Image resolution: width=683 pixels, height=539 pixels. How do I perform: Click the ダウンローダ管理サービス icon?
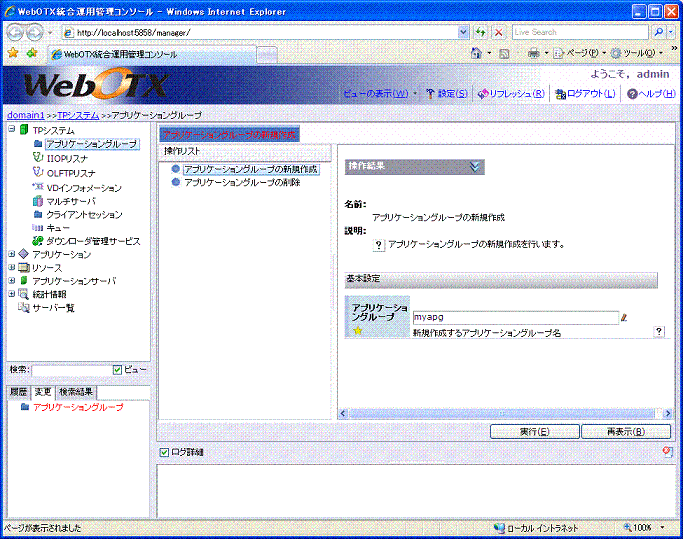(38, 241)
